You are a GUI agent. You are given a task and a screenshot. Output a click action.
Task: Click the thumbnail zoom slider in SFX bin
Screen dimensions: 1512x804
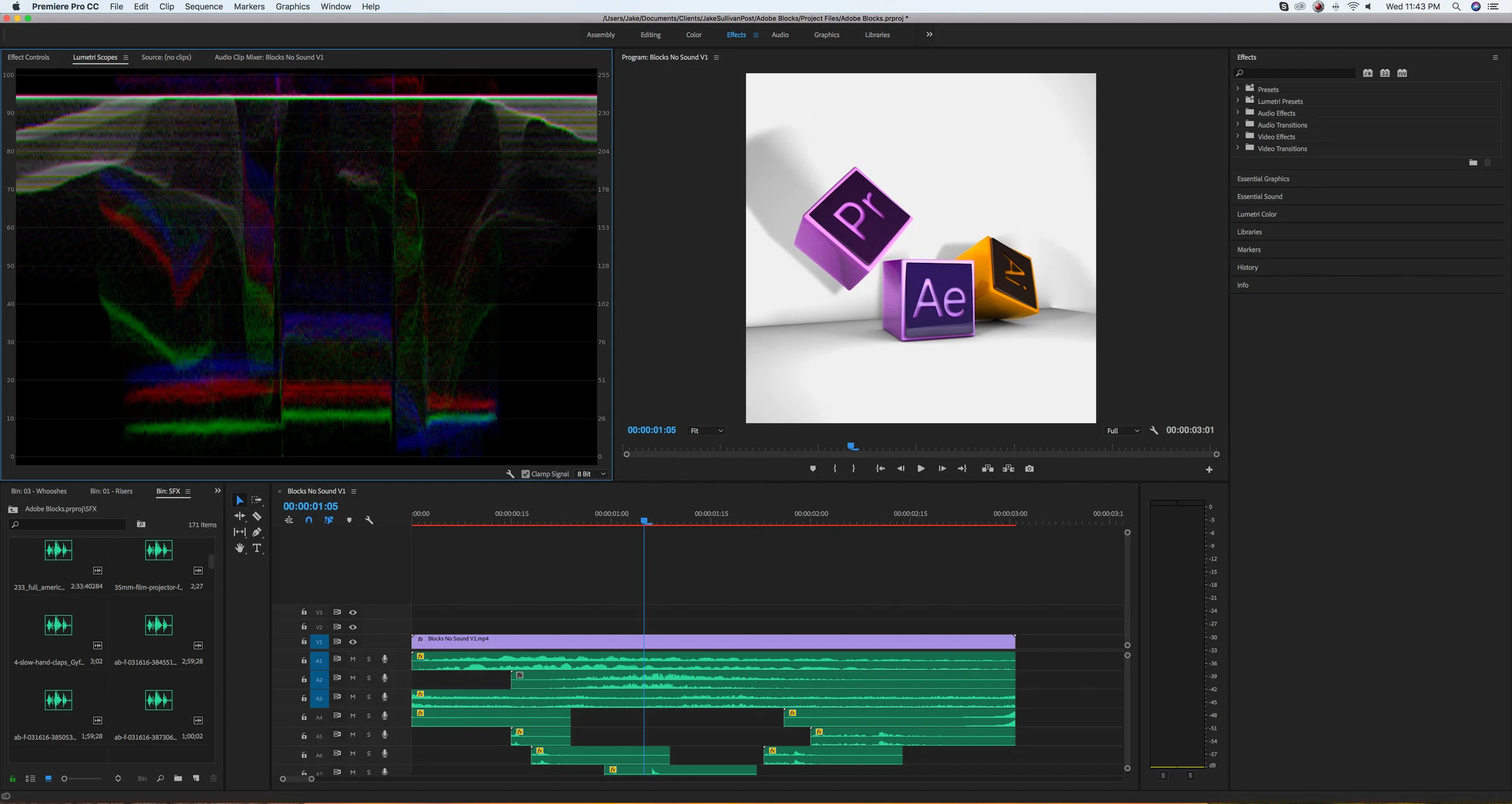[83, 779]
